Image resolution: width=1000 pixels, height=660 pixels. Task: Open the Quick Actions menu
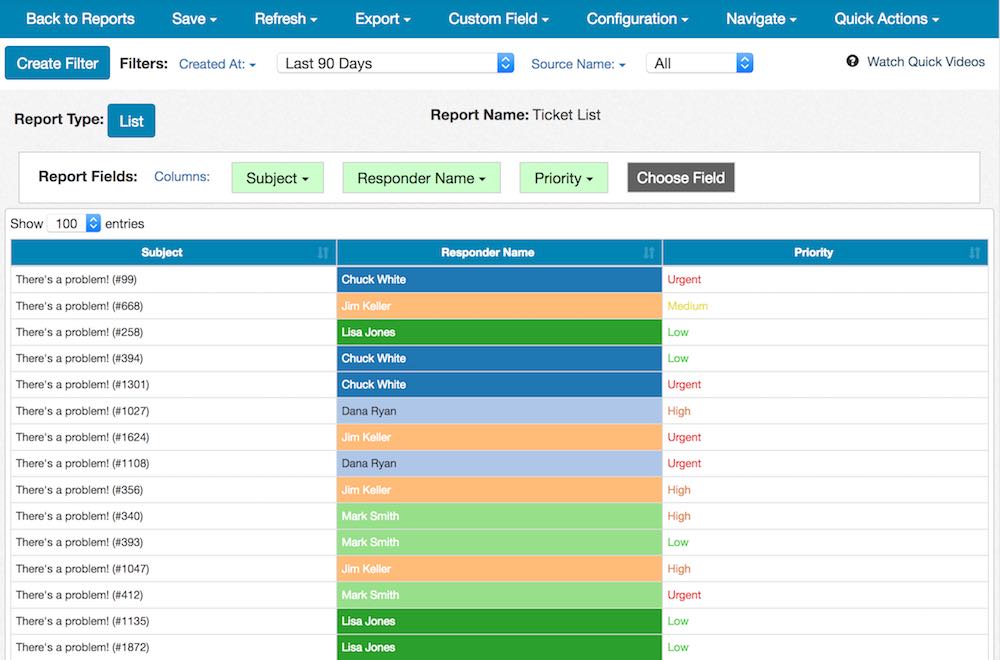pyautogui.click(x=886, y=19)
